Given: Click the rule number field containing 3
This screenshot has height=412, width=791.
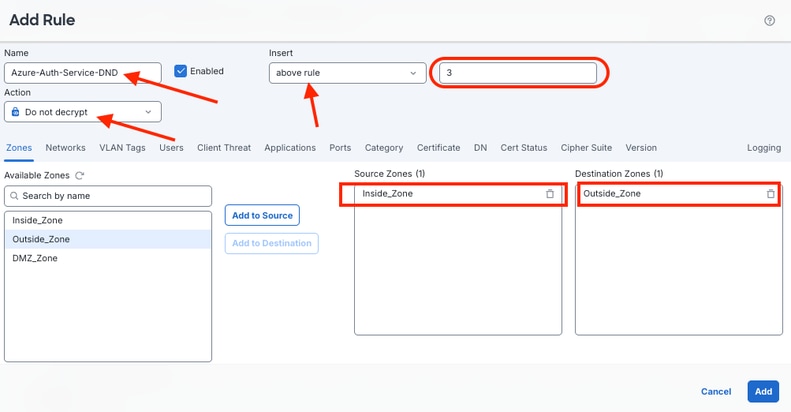Looking at the screenshot, I should tap(518, 73).
